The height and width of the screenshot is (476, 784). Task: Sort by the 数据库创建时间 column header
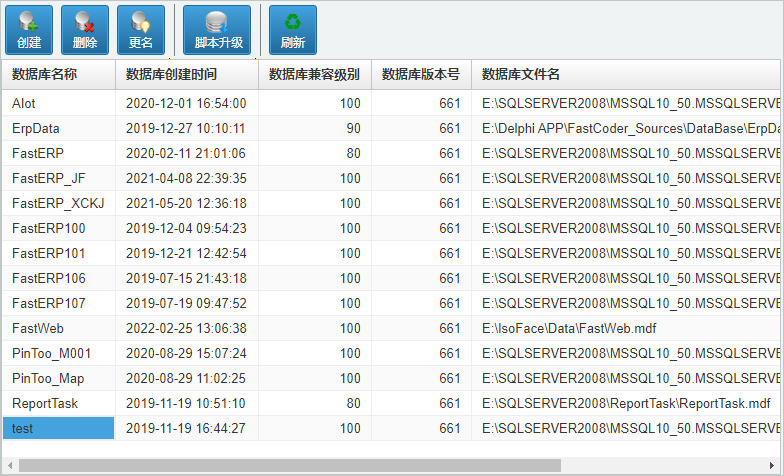(187, 74)
